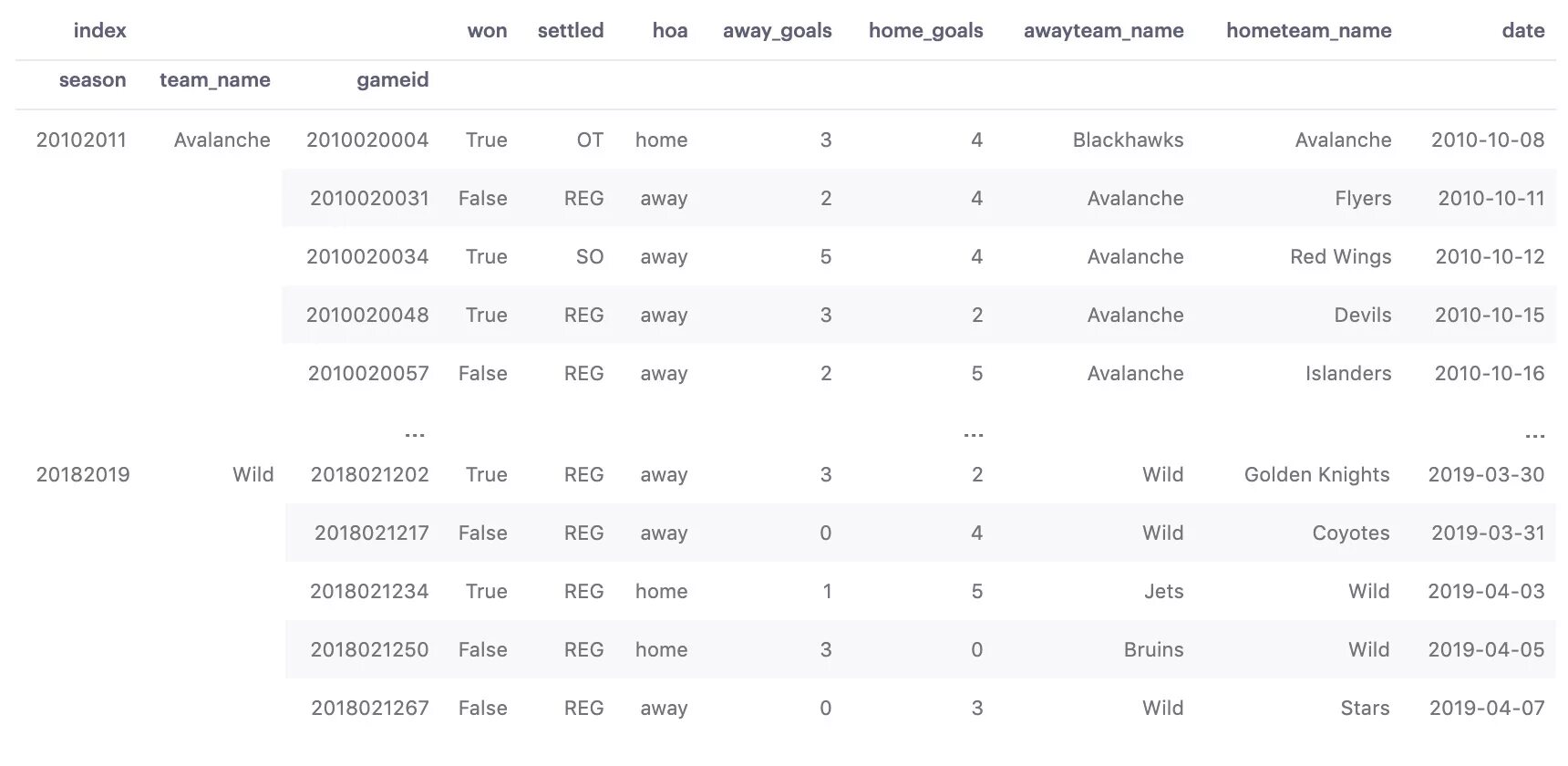
Task: Click the 'season' index header
Action: pos(92,80)
